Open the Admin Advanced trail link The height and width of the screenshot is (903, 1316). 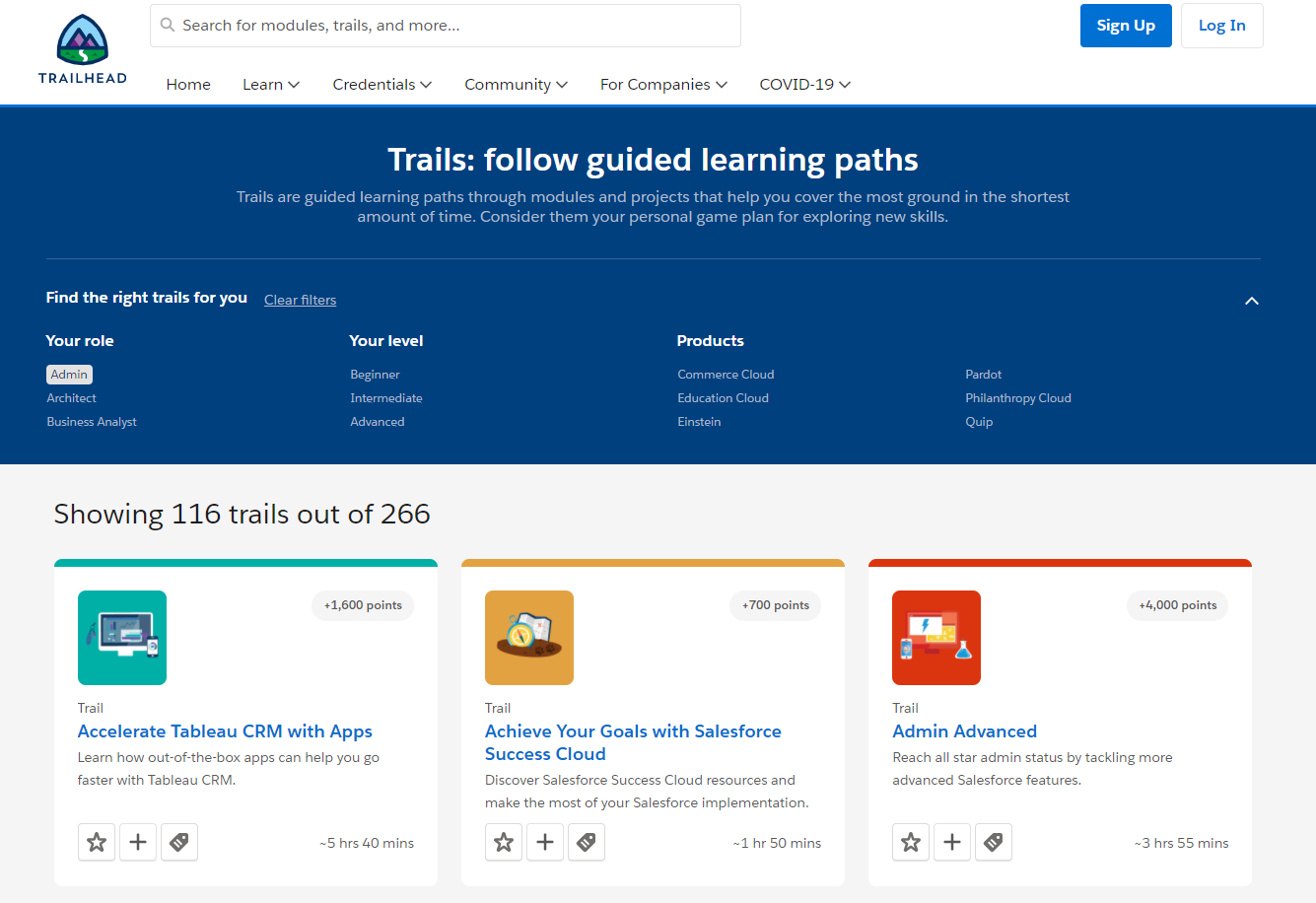point(964,731)
